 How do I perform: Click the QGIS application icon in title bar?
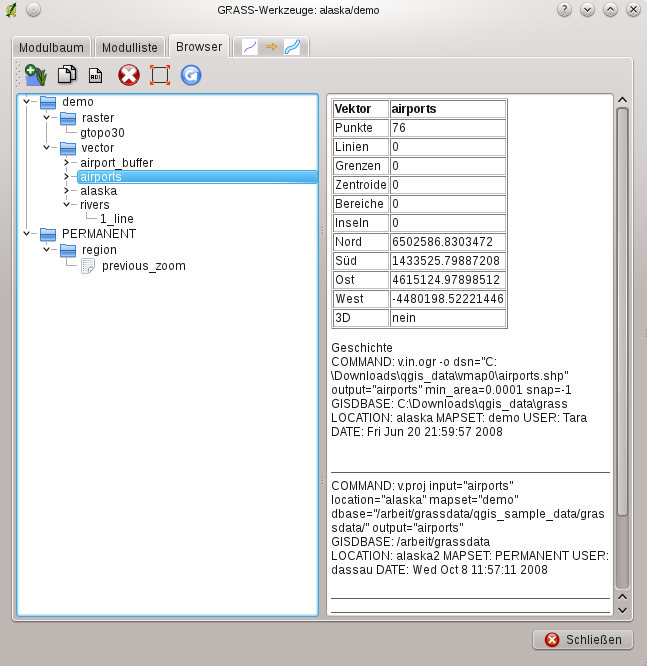[x=11, y=10]
